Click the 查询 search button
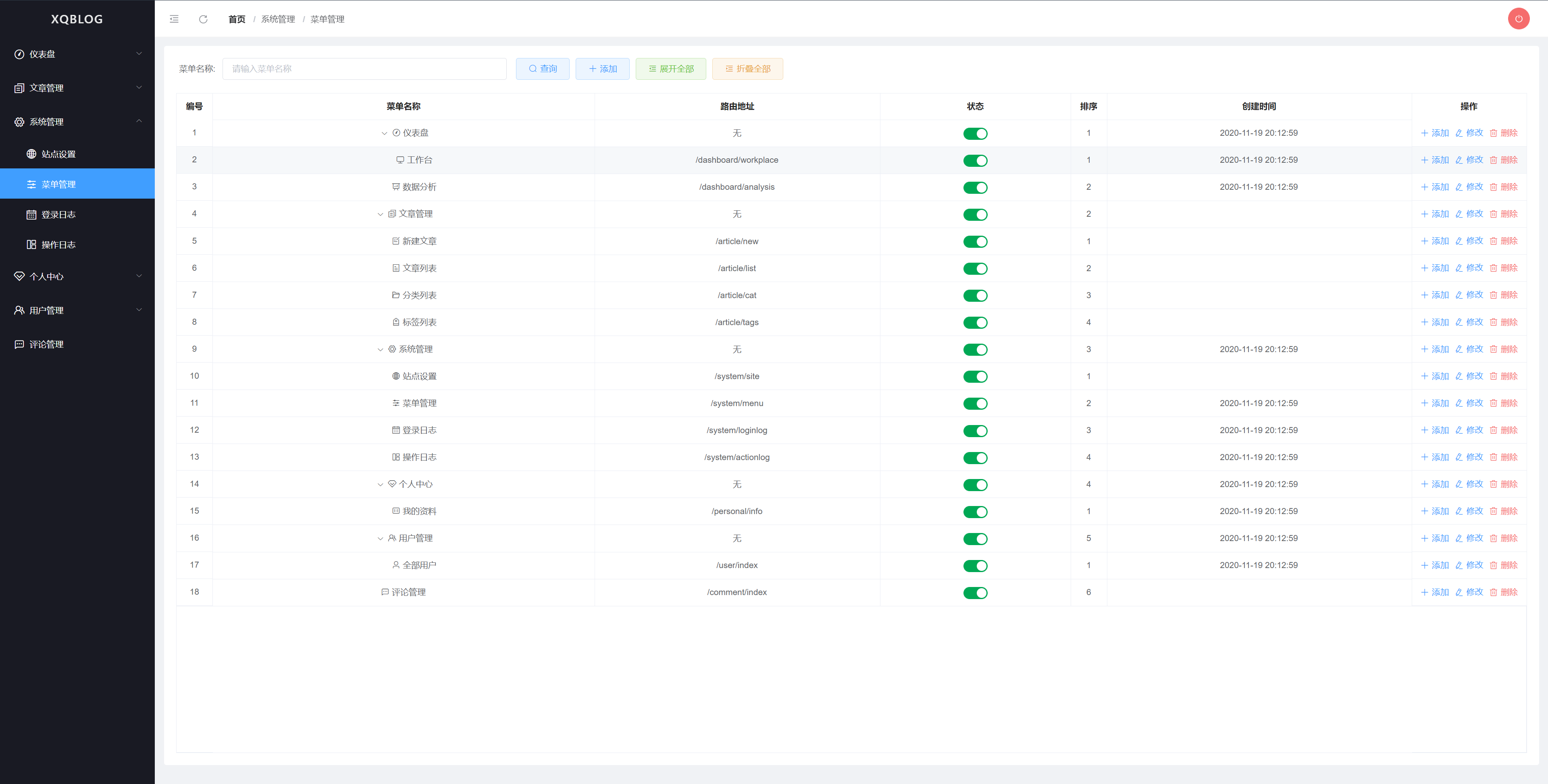1548x784 pixels. pyautogui.click(x=542, y=69)
